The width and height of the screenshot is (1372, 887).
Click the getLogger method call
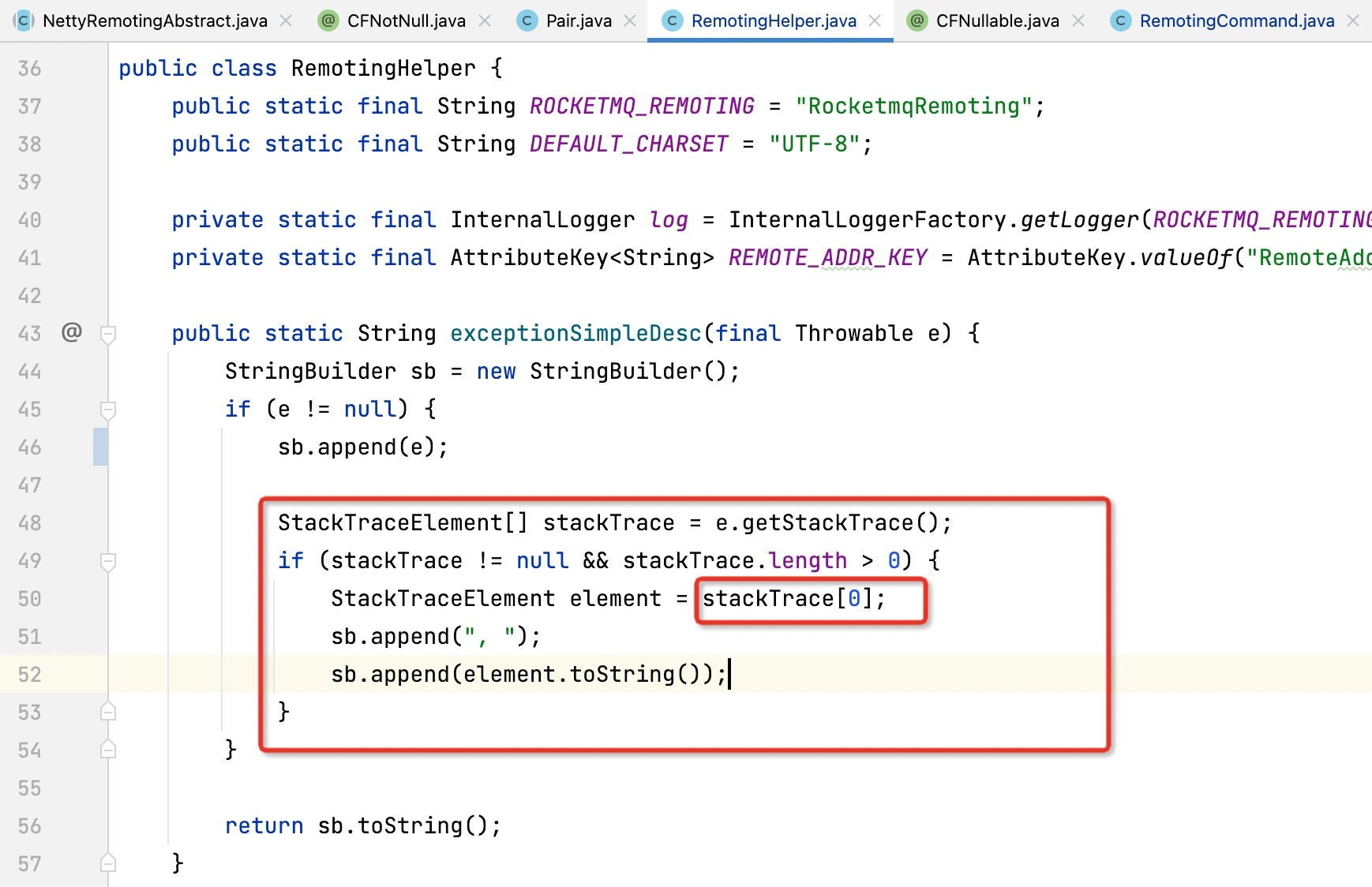point(1079,220)
